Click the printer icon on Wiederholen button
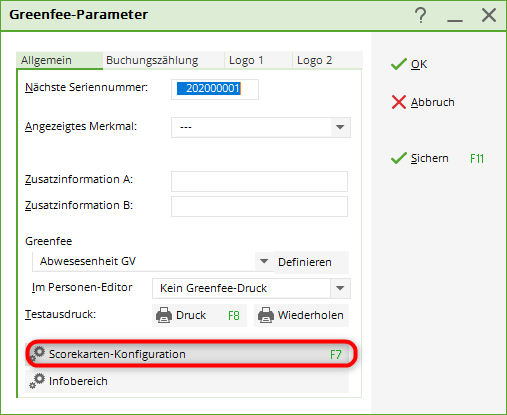This screenshot has width=507, height=415. [266, 315]
